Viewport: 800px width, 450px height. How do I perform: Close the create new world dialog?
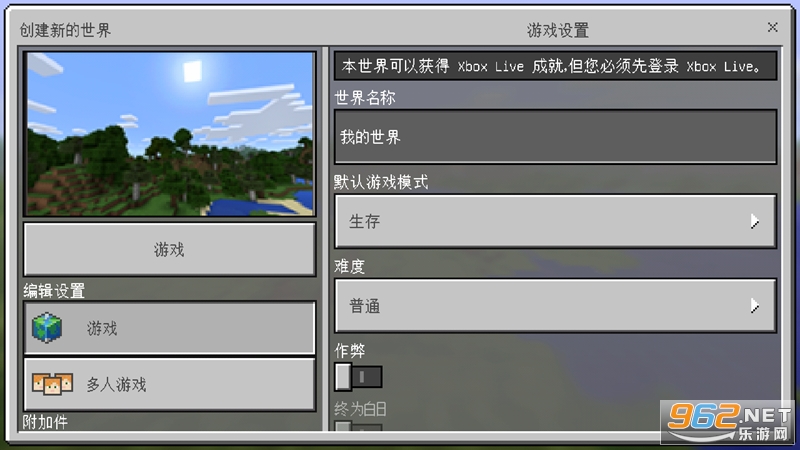(772, 27)
